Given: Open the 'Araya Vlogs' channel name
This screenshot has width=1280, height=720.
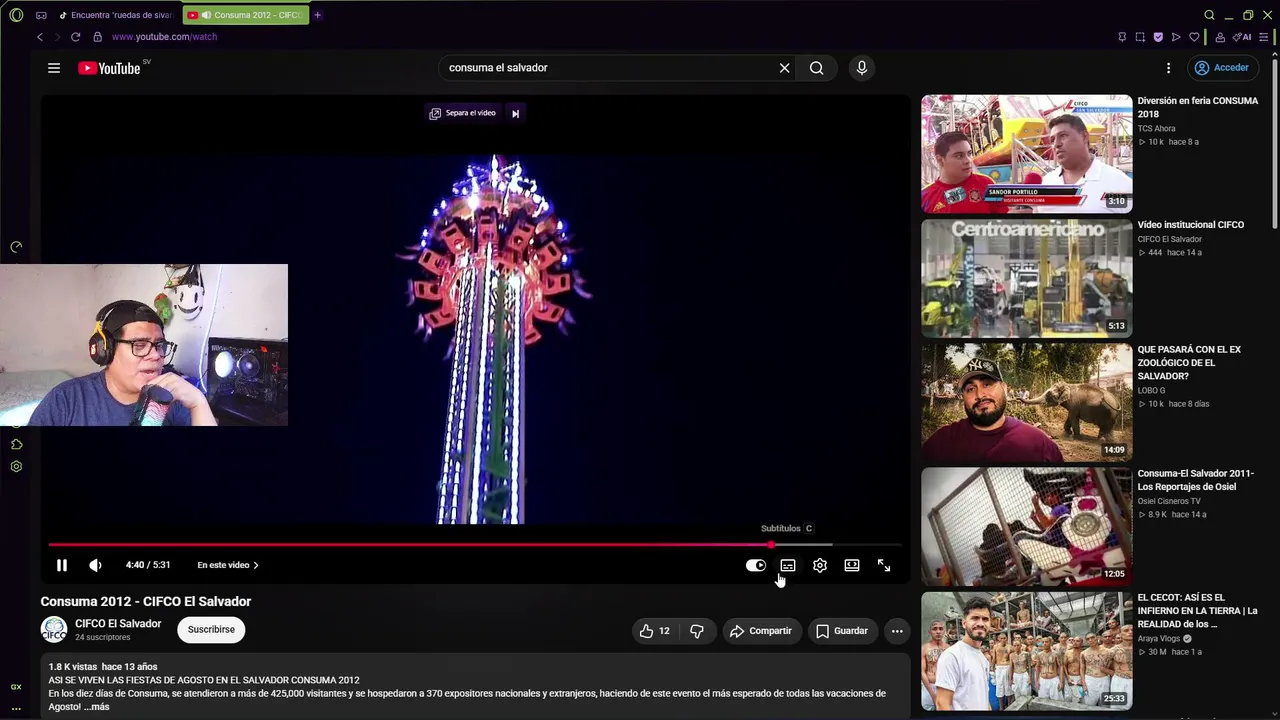Looking at the screenshot, I should click(x=1159, y=639).
